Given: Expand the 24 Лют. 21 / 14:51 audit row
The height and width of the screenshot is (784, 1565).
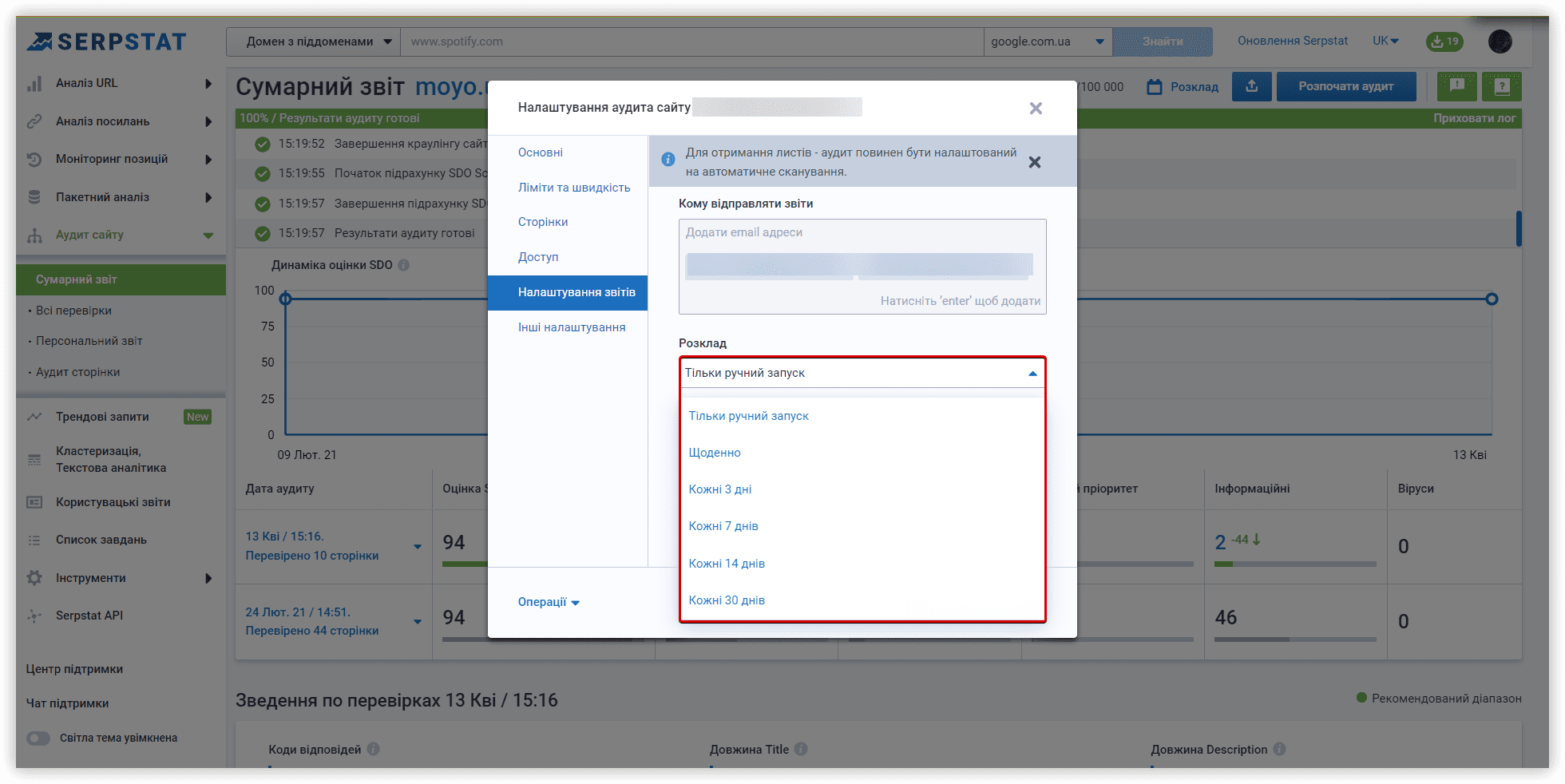Looking at the screenshot, I should coord(417,622).
